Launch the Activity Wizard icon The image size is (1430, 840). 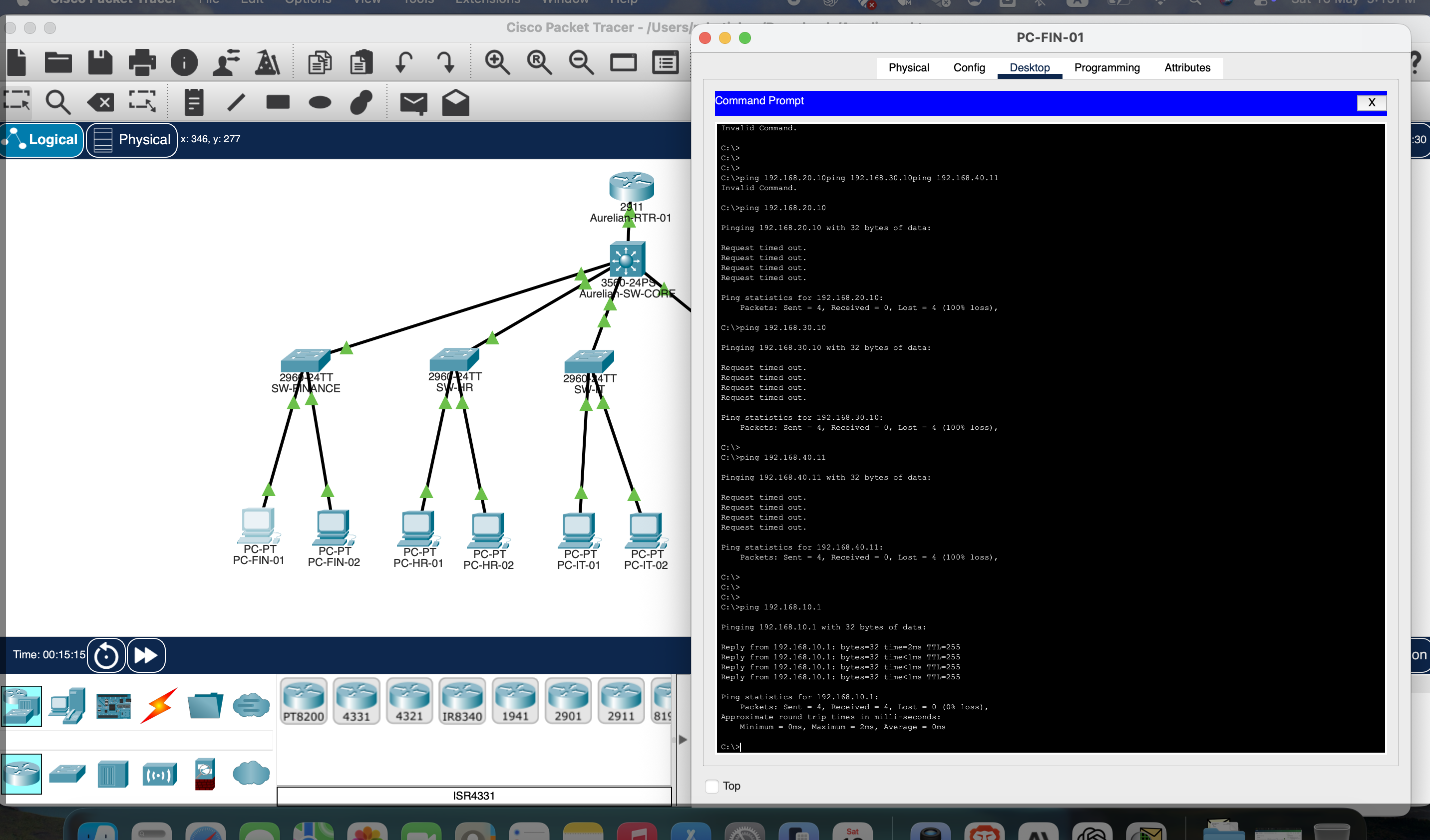[x=226, y=62]
